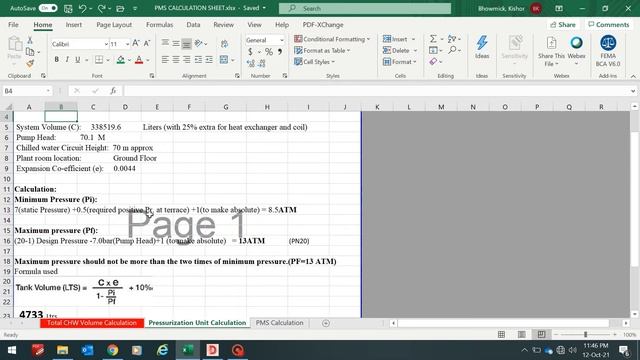Open the Borders dropdown
The height and width of the screenshot is (360, 640).
click(108, 60)
